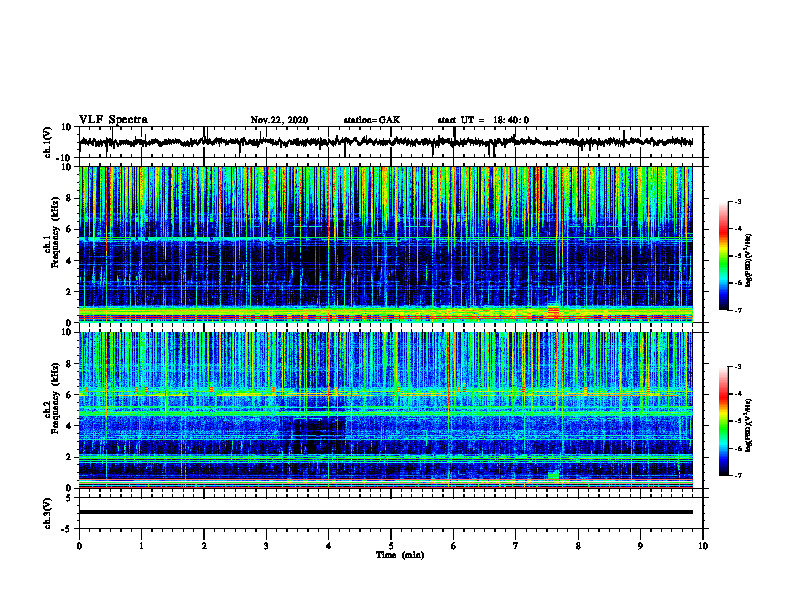Click the ch.2 spectrogram colorbar
This screenshot has height=612, width=792.
(723, 421)
